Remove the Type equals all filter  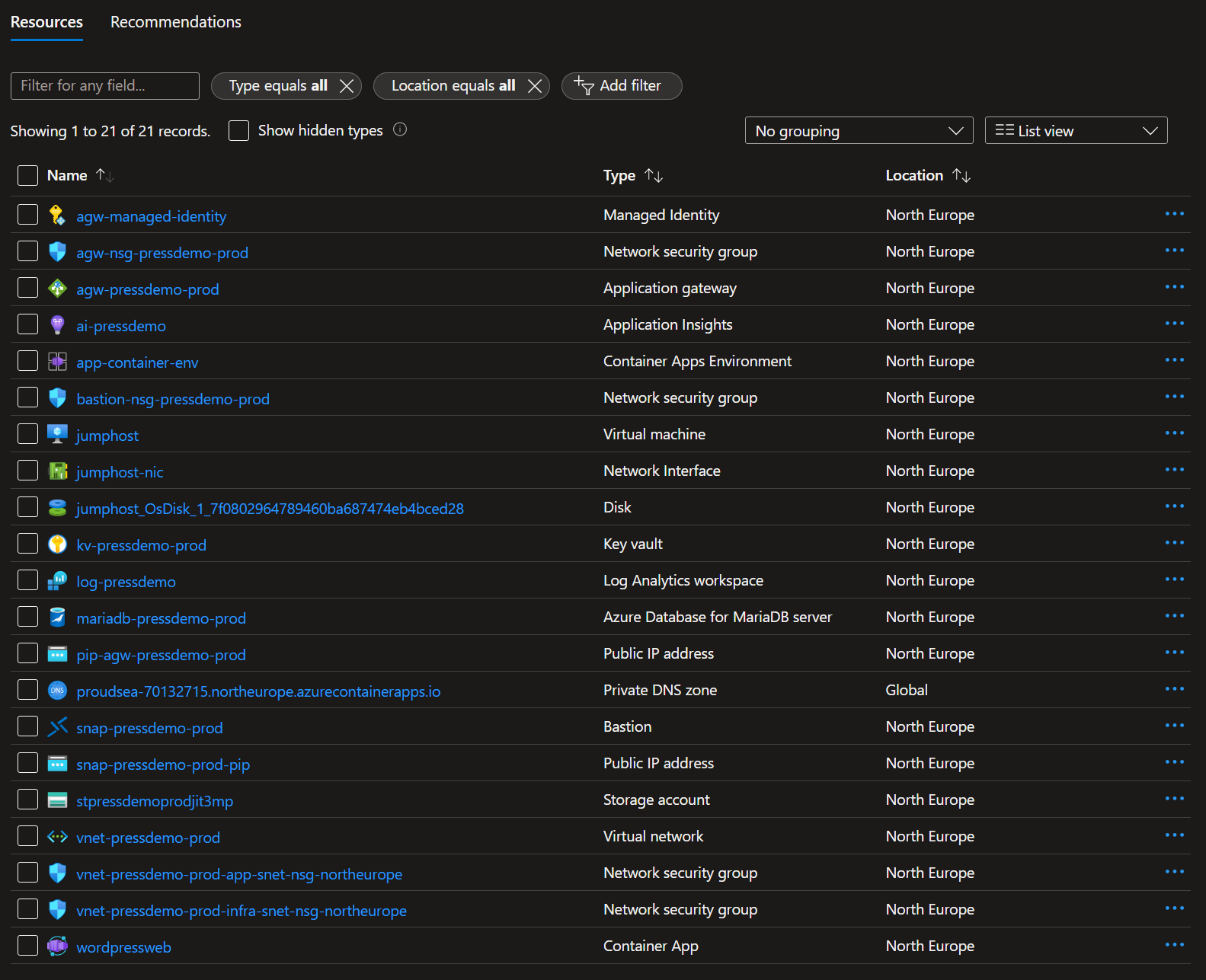tap(347, 86)
